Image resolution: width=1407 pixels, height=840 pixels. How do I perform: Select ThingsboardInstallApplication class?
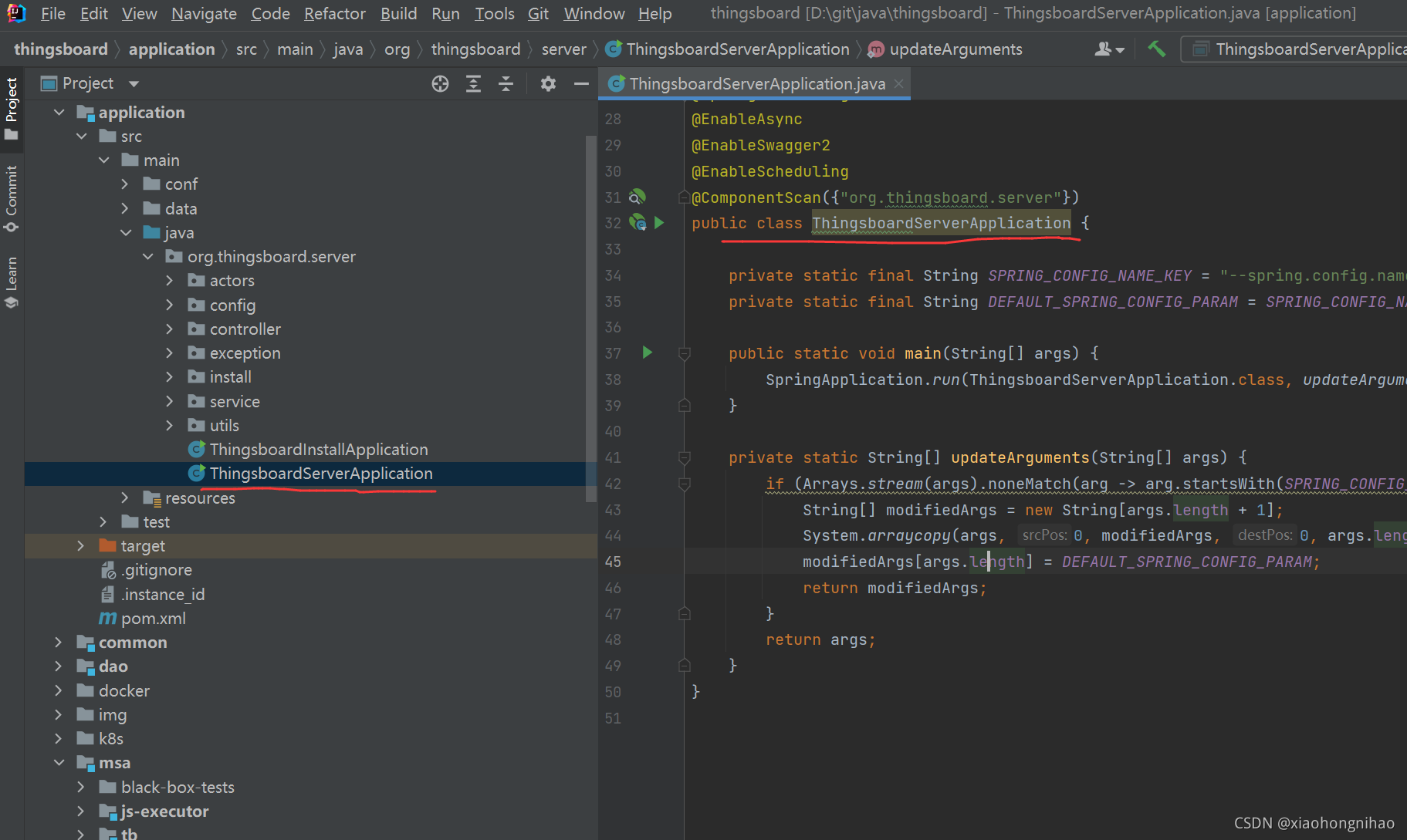(x=308, y=450)
